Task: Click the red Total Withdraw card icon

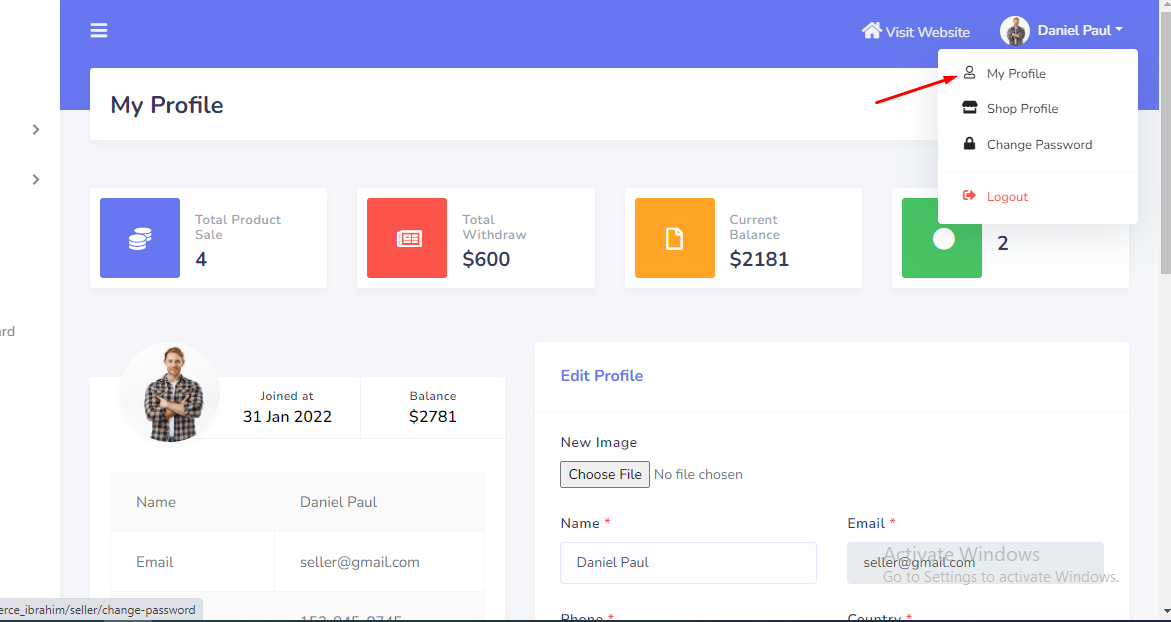Action: coord(407,238)
